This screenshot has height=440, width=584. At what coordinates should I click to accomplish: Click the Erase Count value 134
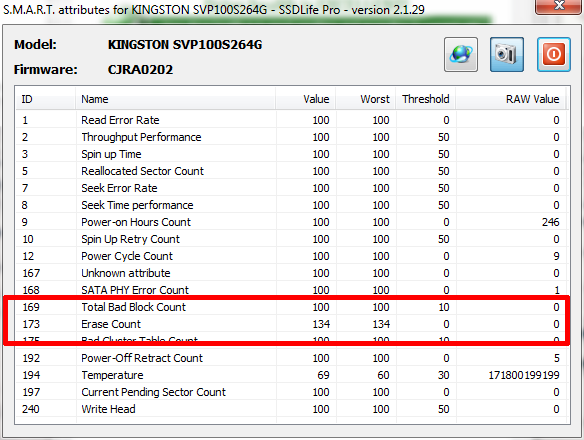tap(321, 324)
